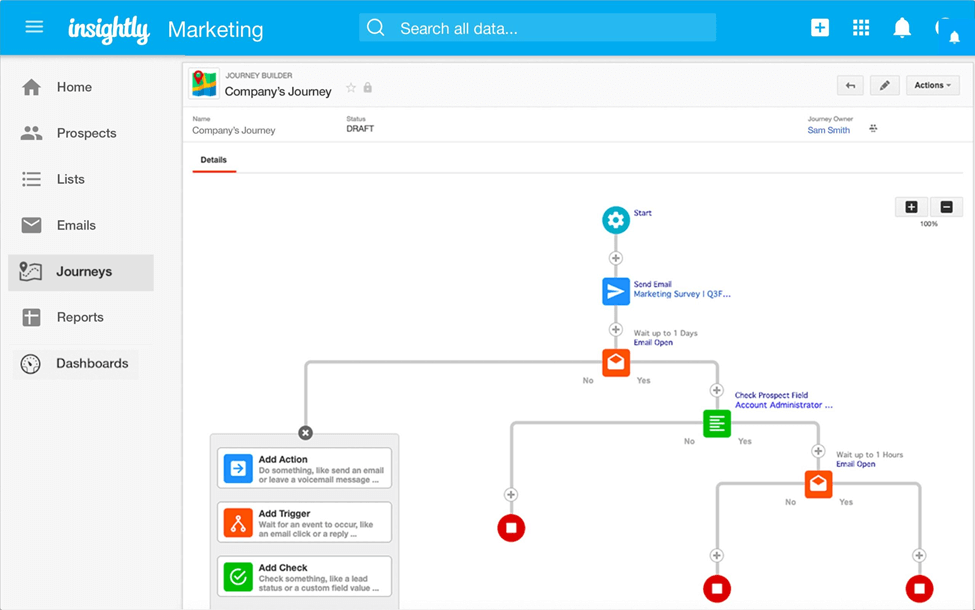The width and height of the screenshot is (975, 610).
Task: Toggle the lock icon beside journey title
Action: [368, 88]
